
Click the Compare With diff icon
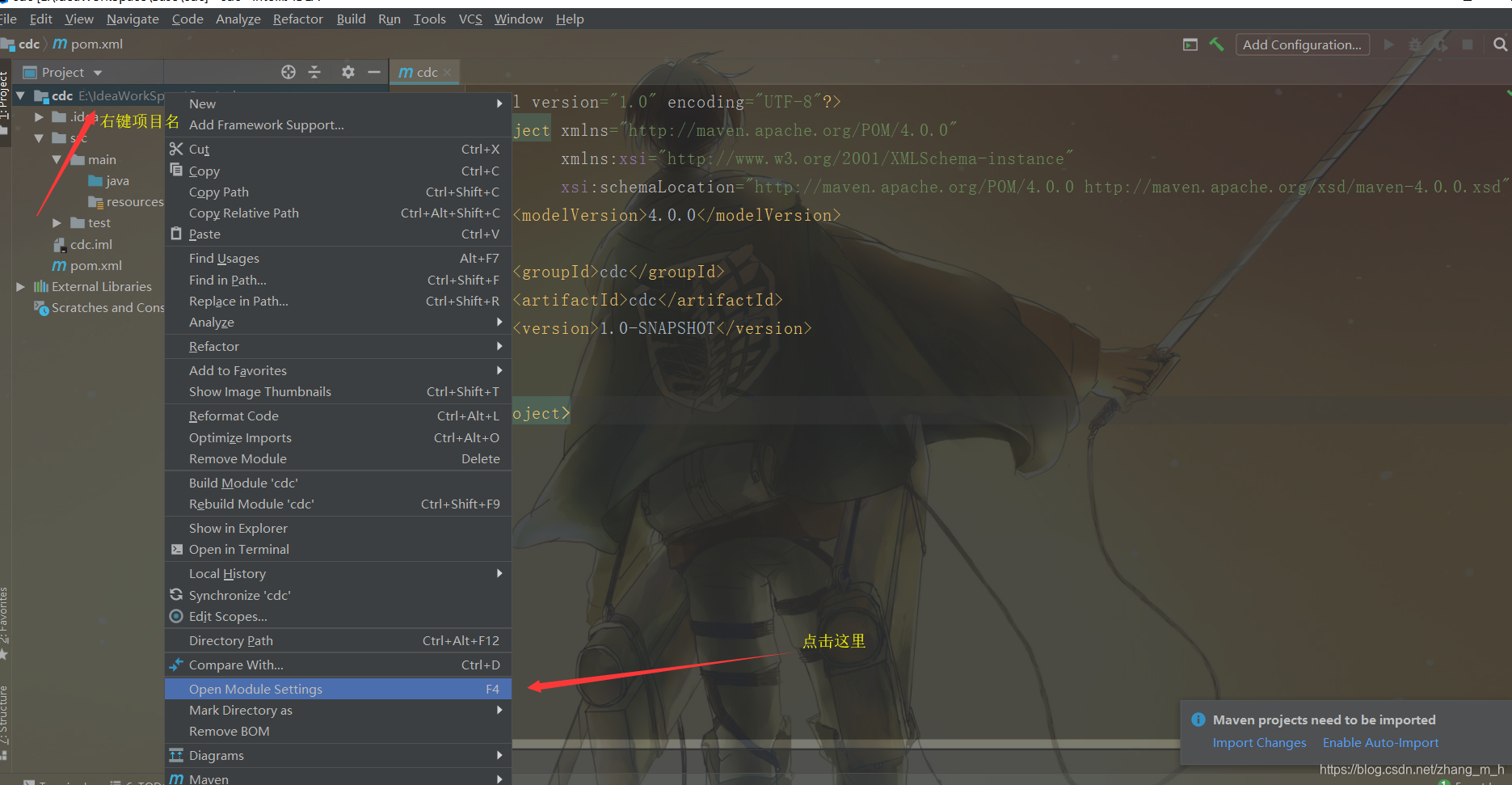(176, 665)
